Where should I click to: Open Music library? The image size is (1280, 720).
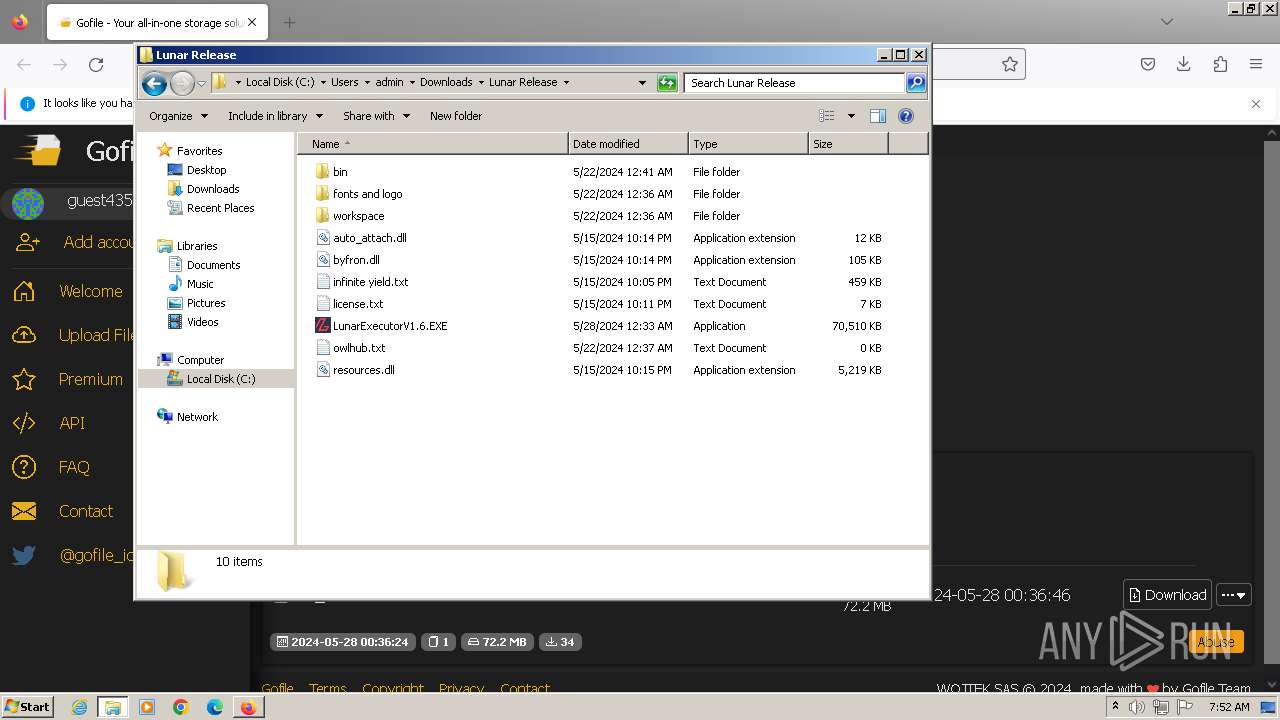tap(200, 284)
